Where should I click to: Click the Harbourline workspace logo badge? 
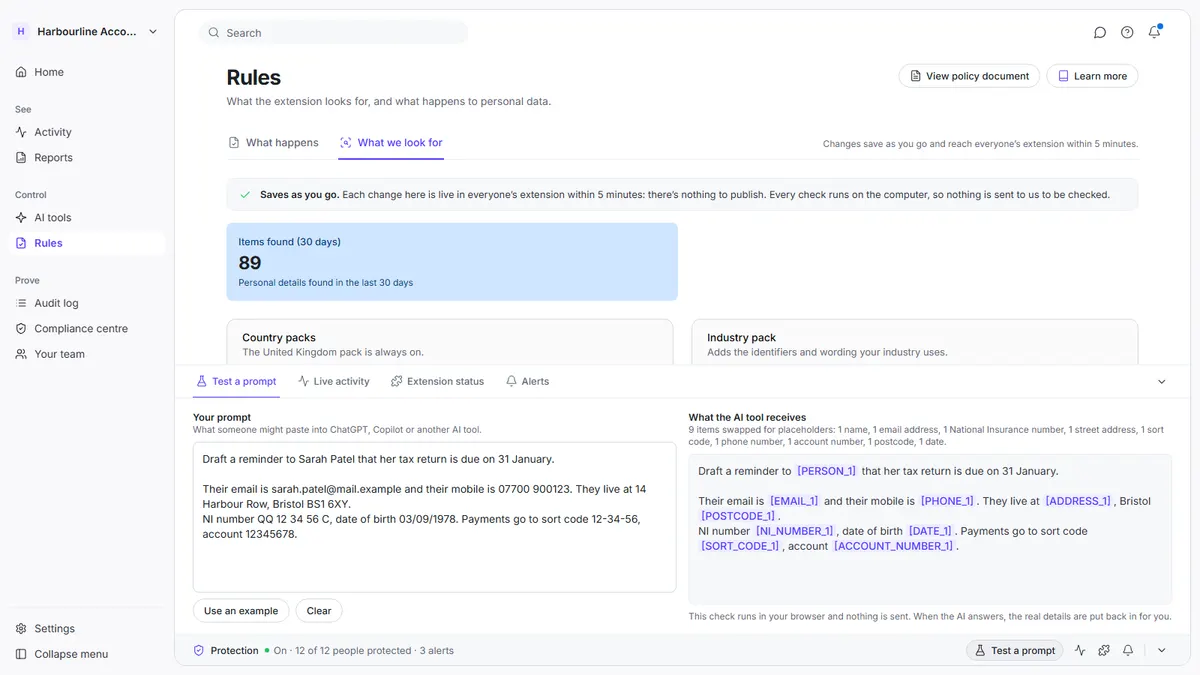(x=21, y=32)
